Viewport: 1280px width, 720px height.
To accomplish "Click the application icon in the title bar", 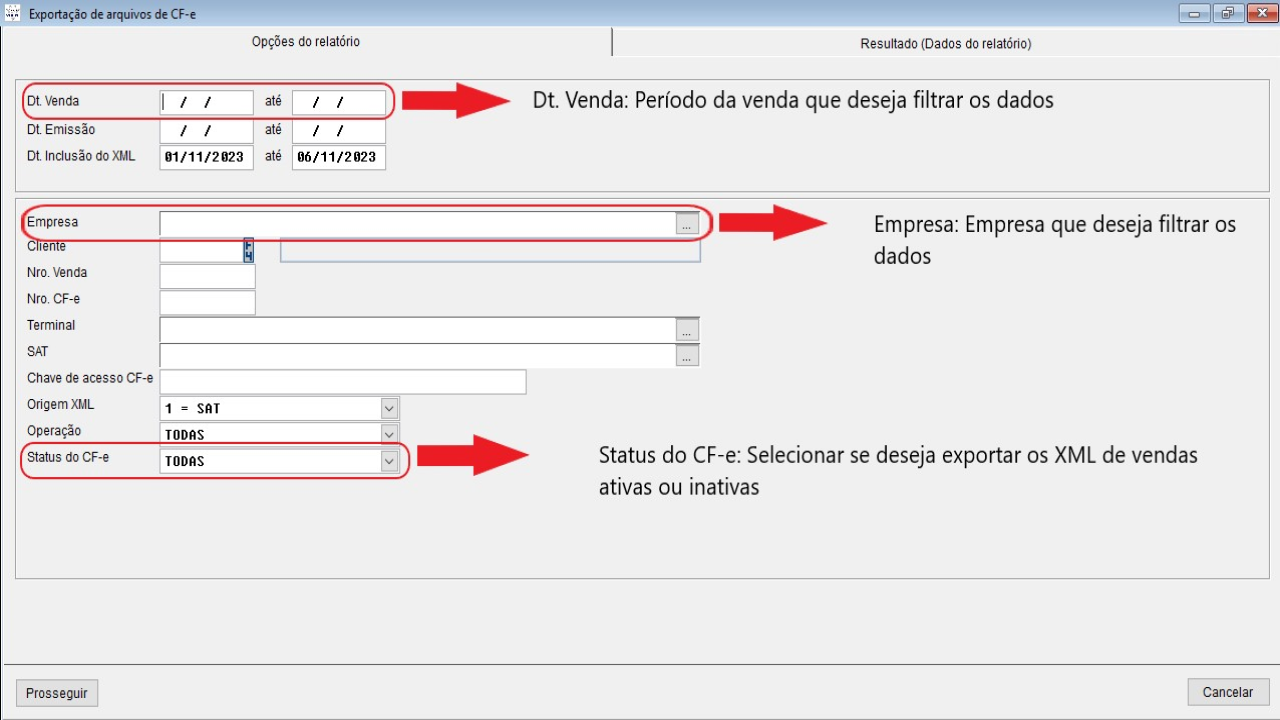I will 13,14.
